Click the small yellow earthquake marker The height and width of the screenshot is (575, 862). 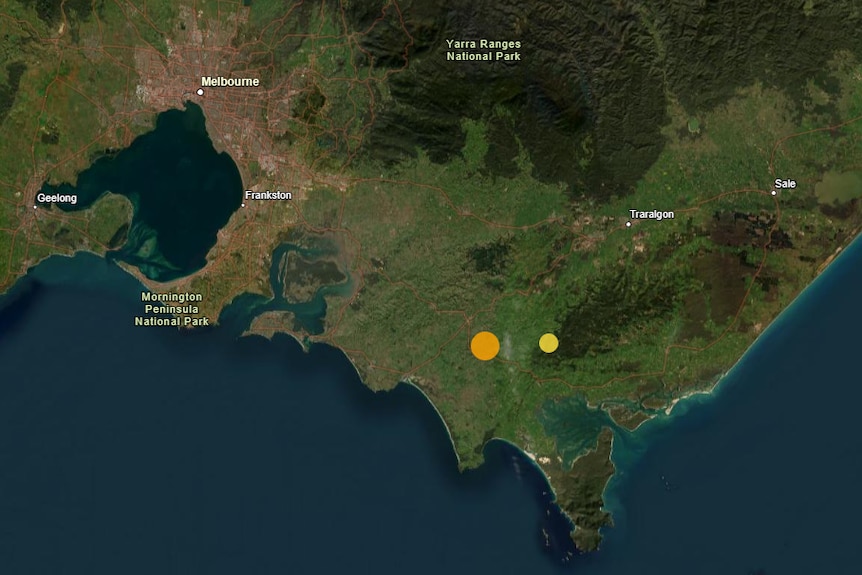tap(549, 342)
